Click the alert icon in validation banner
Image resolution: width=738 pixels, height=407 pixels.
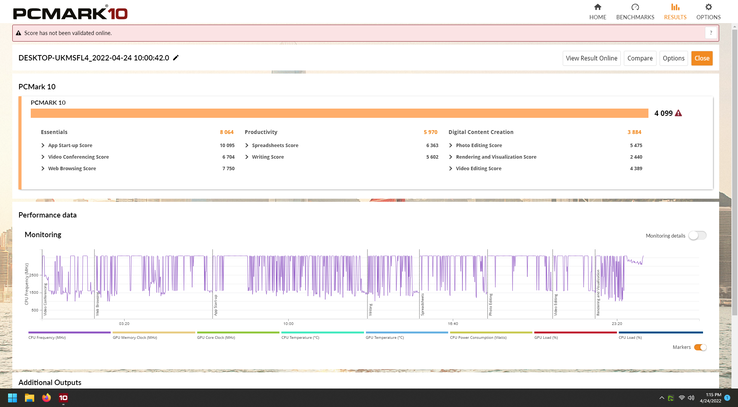point(18,33)
